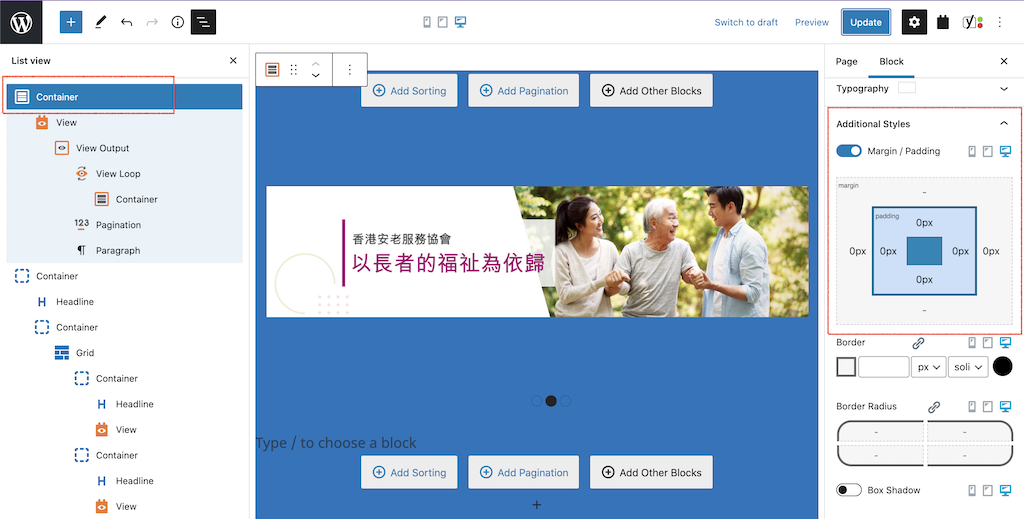Switch top bar preview to desktop device

point(460,22)
